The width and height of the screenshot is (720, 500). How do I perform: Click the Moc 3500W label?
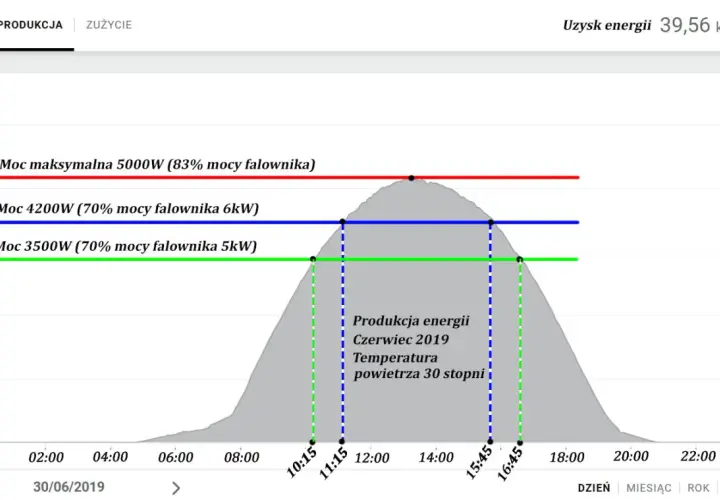[x=128, y=246]
